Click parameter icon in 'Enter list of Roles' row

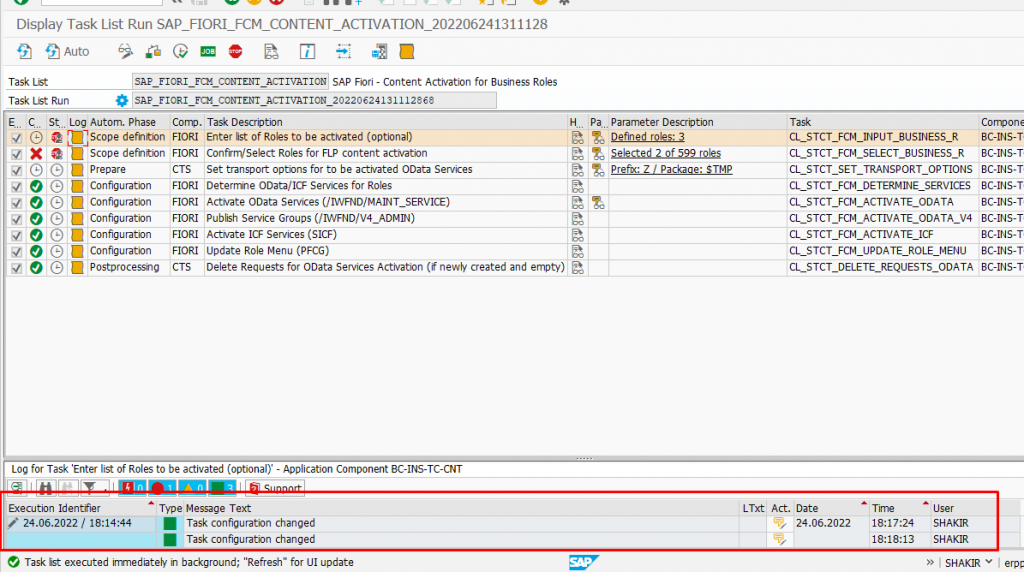pos(598,137)
